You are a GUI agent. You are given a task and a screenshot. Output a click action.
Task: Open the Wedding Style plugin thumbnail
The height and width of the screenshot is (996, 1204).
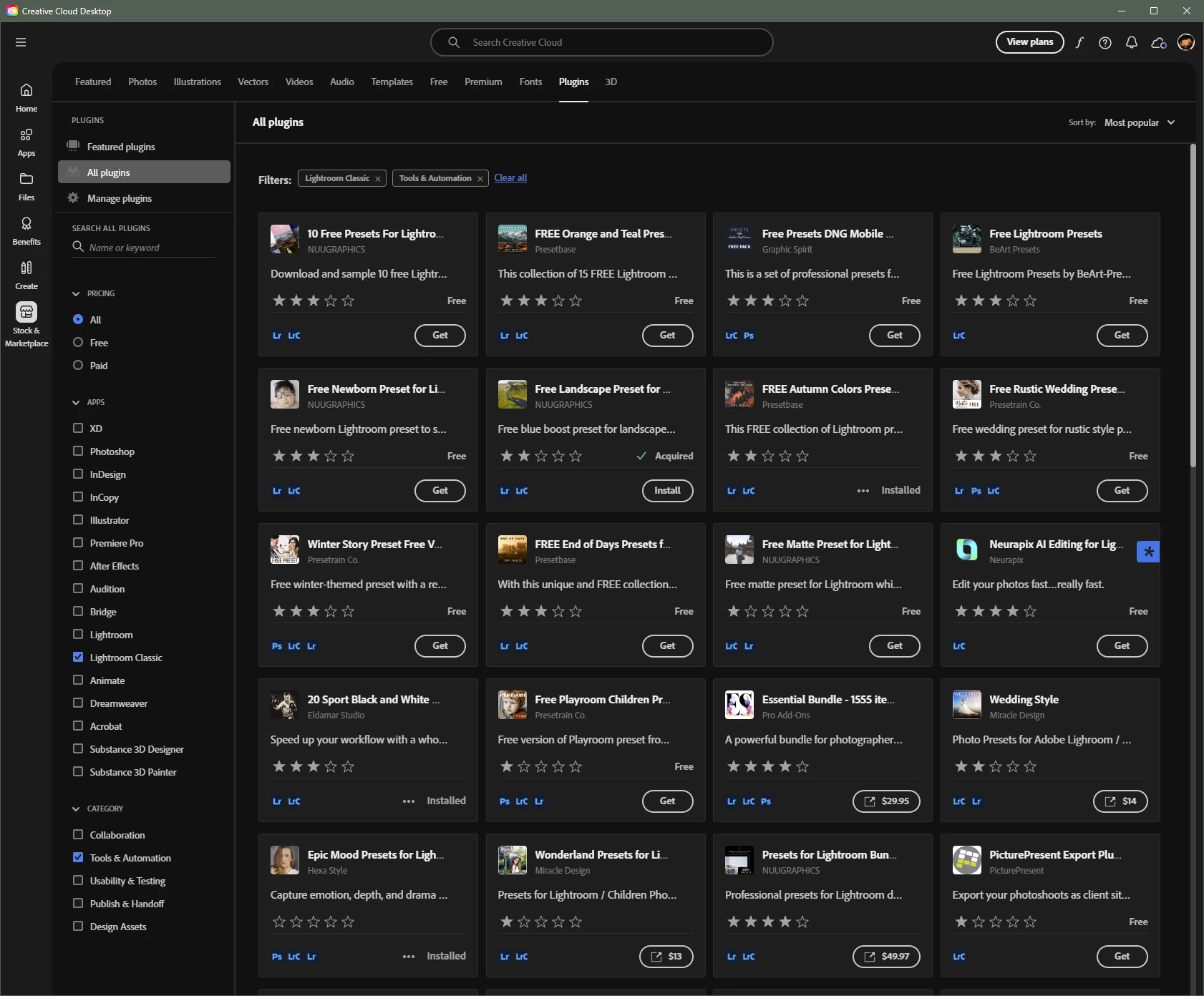[966, 705]
